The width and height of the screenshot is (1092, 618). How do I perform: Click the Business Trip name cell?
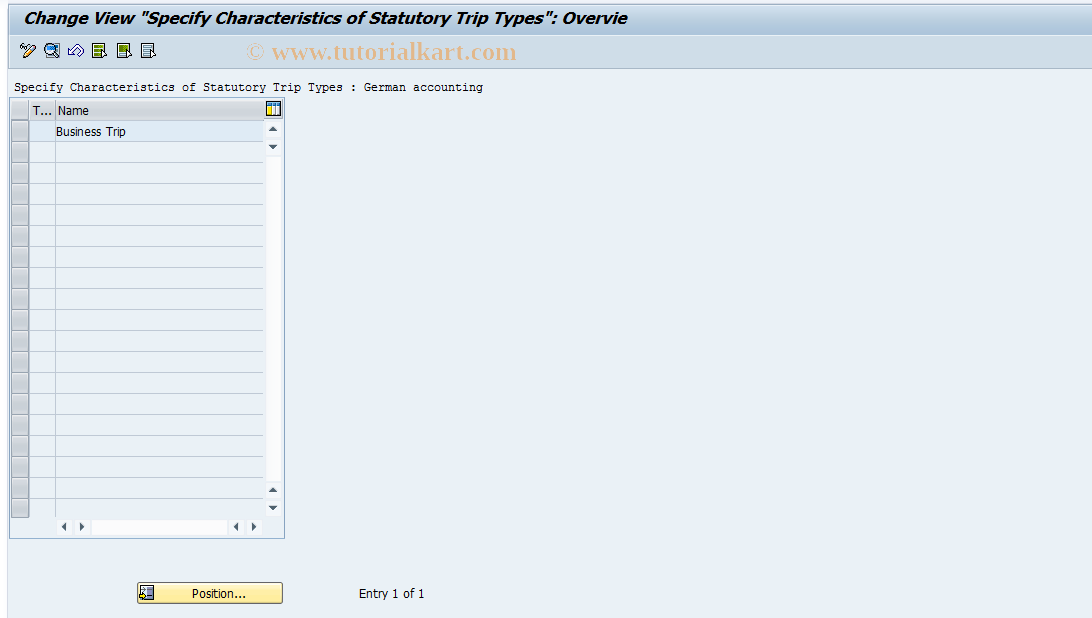click(159, 132)
